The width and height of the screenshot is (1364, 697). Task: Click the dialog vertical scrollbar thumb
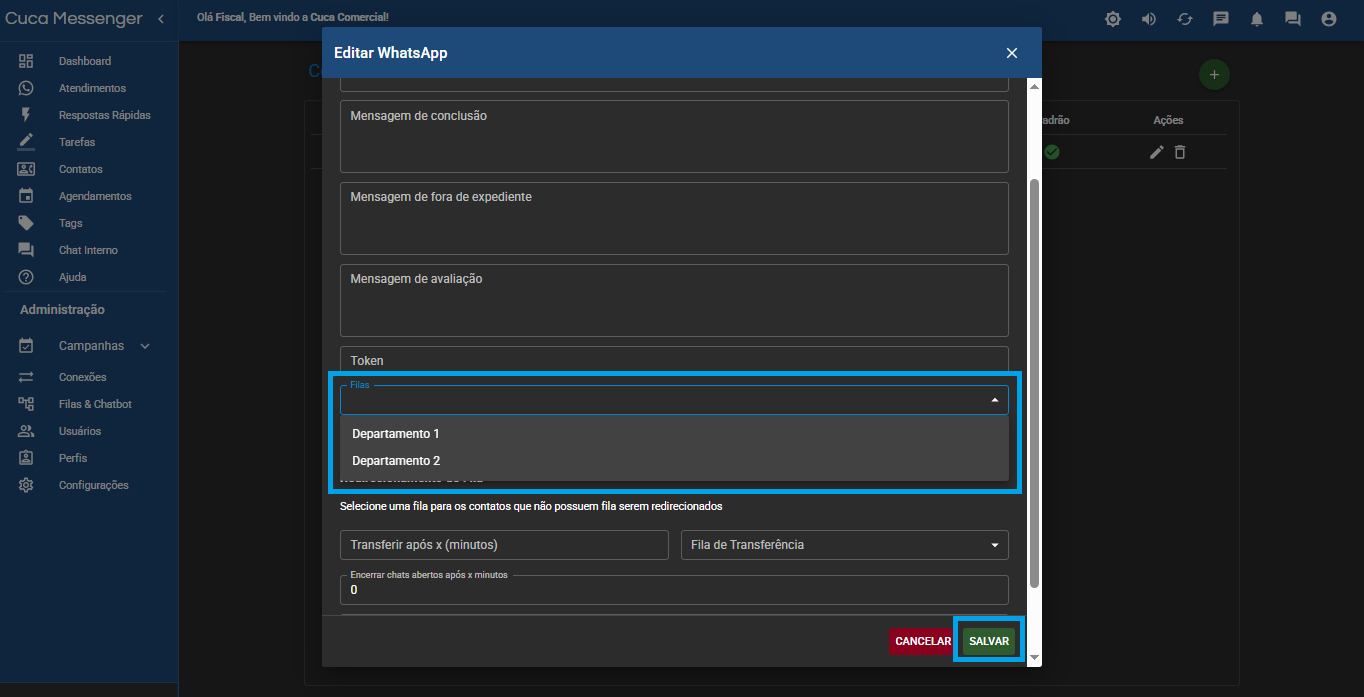pyautogui.click(x=1035, y=384)
